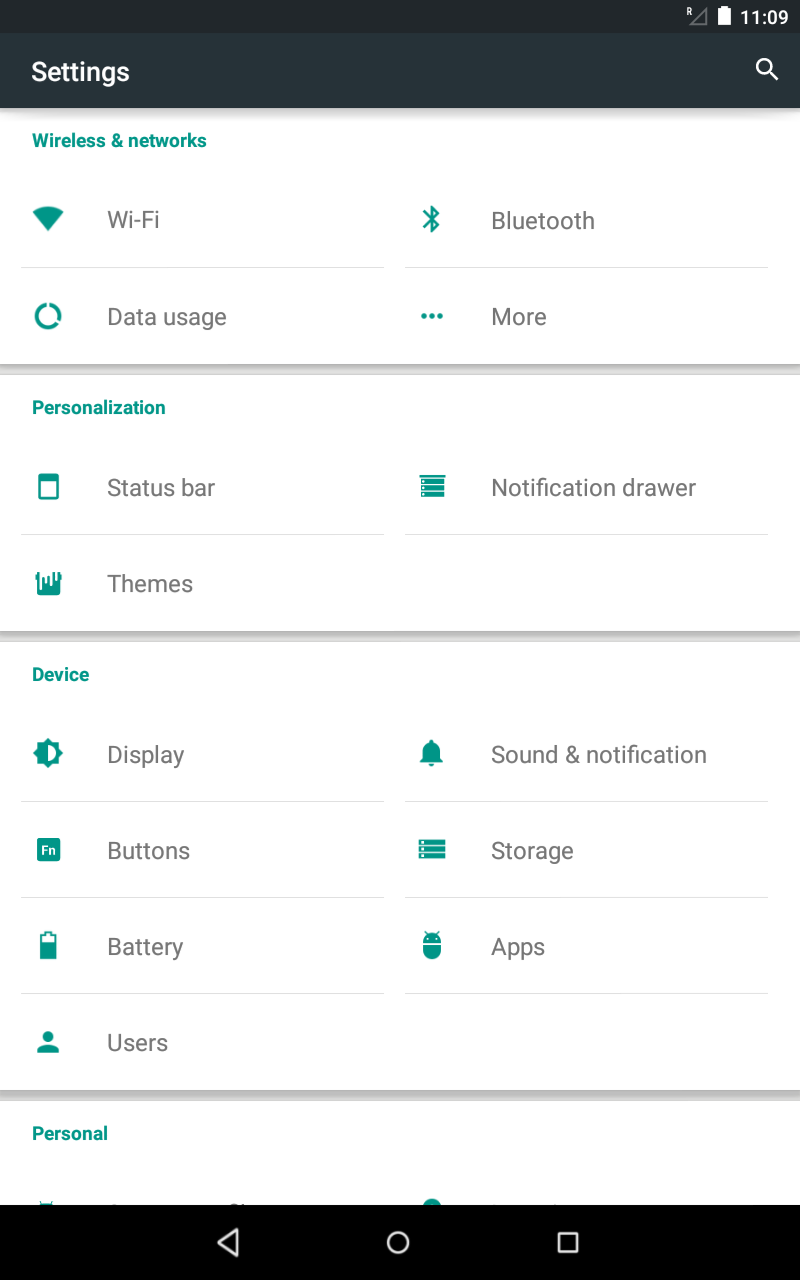Tap the Themes paintbrush icon

[x=48, y=583]
